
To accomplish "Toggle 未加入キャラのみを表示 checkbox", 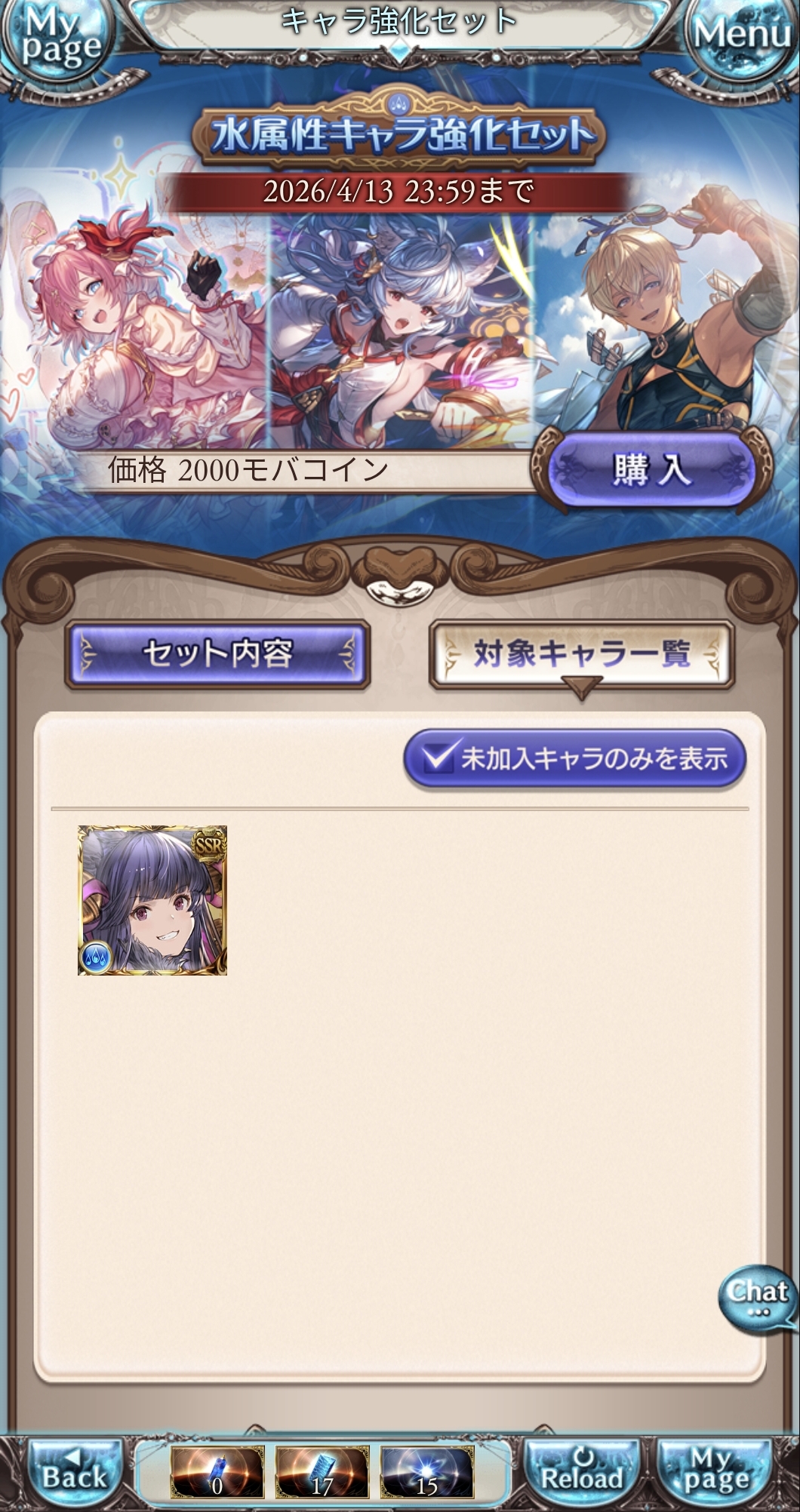I will (x=575, y=758).
